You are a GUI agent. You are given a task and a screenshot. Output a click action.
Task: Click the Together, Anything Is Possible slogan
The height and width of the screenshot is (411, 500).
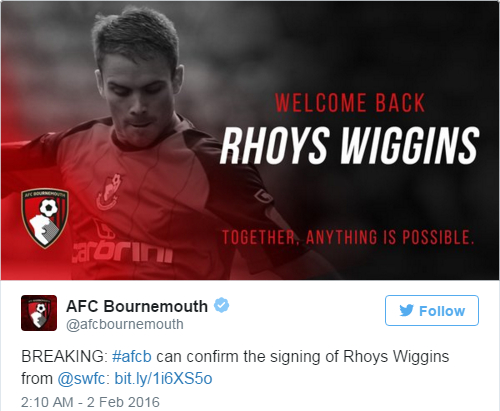pyautogui.click(x=348, y=237)
